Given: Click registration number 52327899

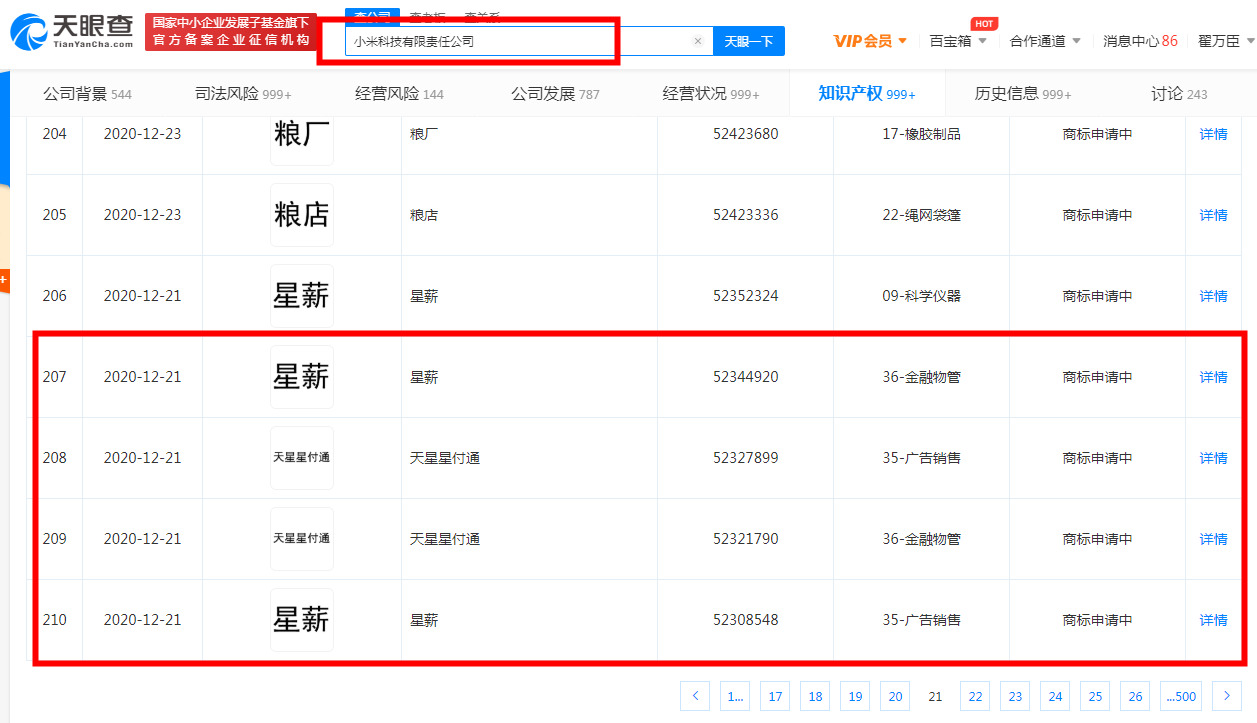Looking at the screenshot, I should click(745, 458).
